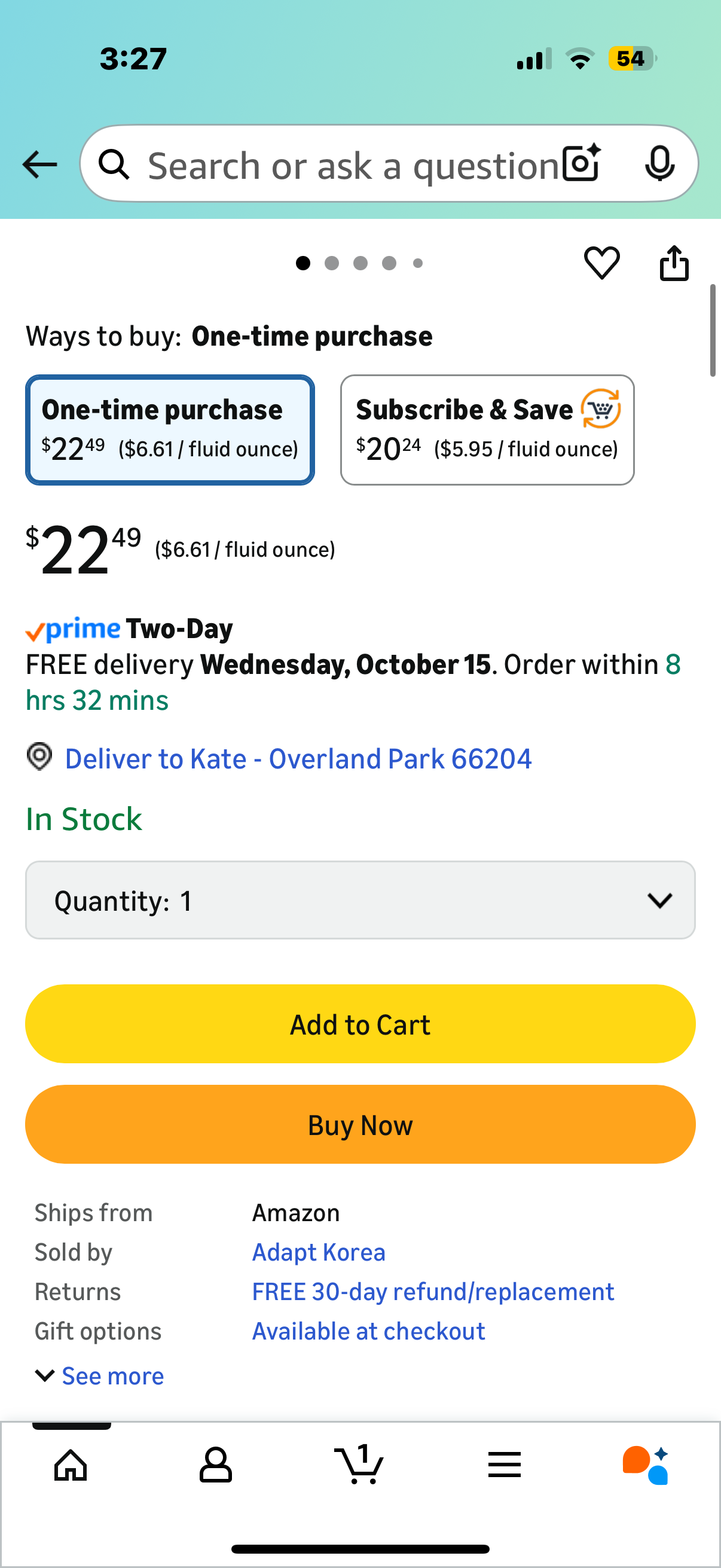721x1568 pixels.
Task: Open the Rufus AI assistant icon
Action: 646,1464
